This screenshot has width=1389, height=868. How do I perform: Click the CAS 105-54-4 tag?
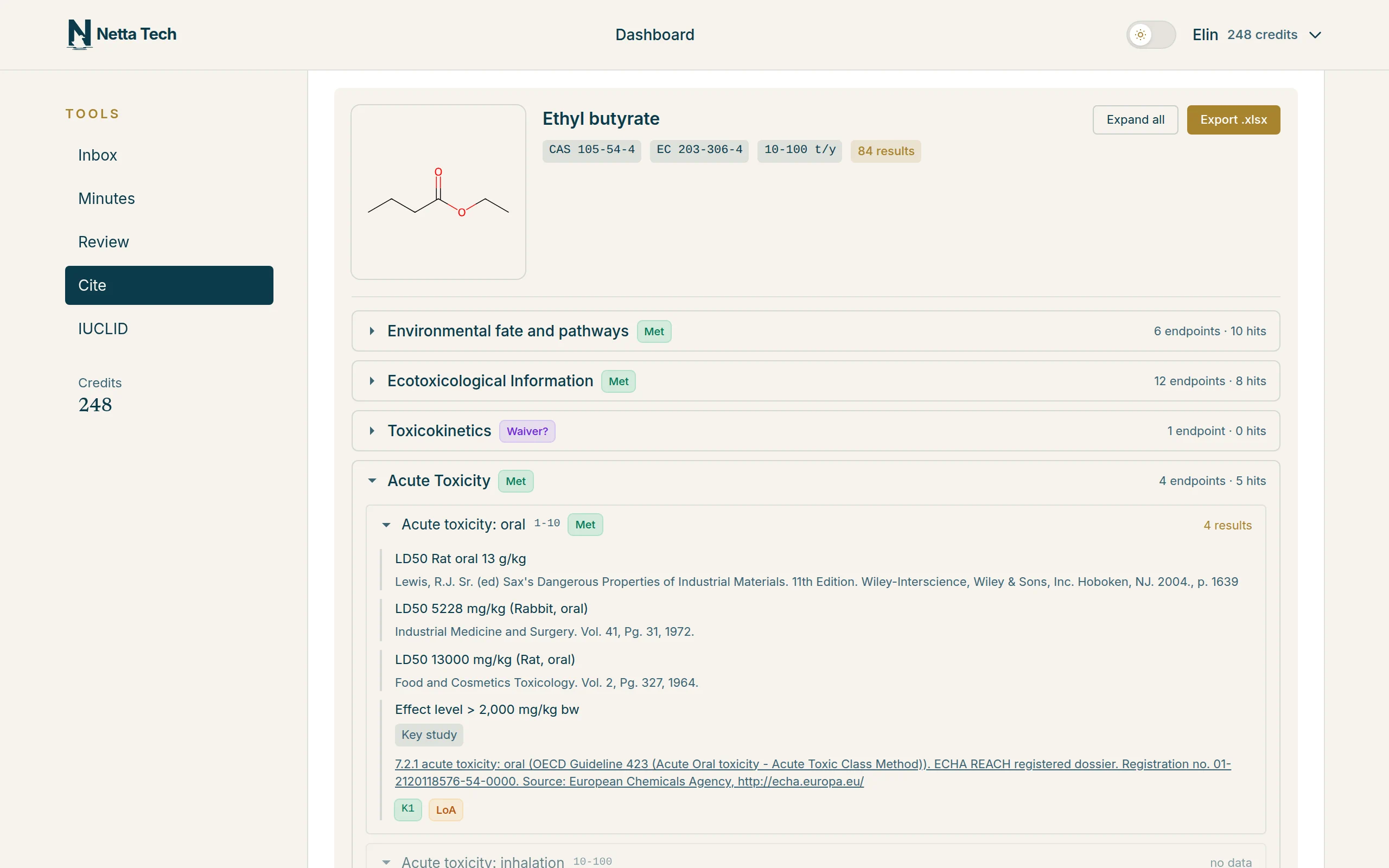[x=591, y=150]
